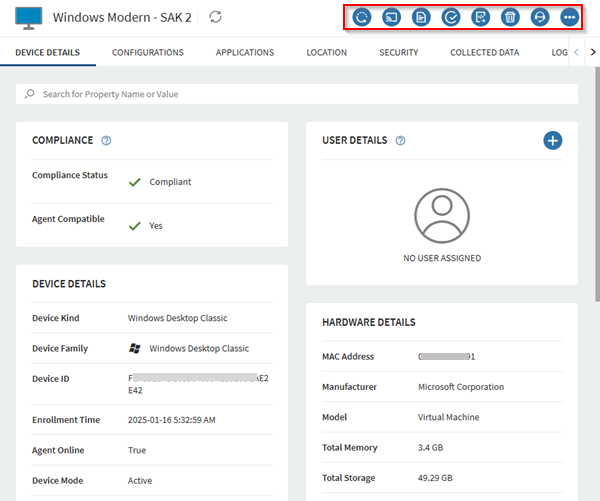Open the three-dots more actions menu
This screenshot has width=600, height=501.
click(570, 17)
